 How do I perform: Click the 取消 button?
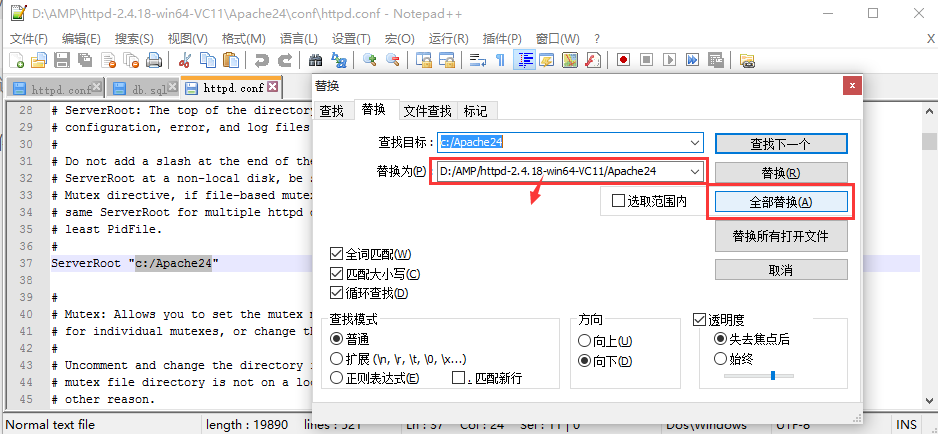(781, 270)
